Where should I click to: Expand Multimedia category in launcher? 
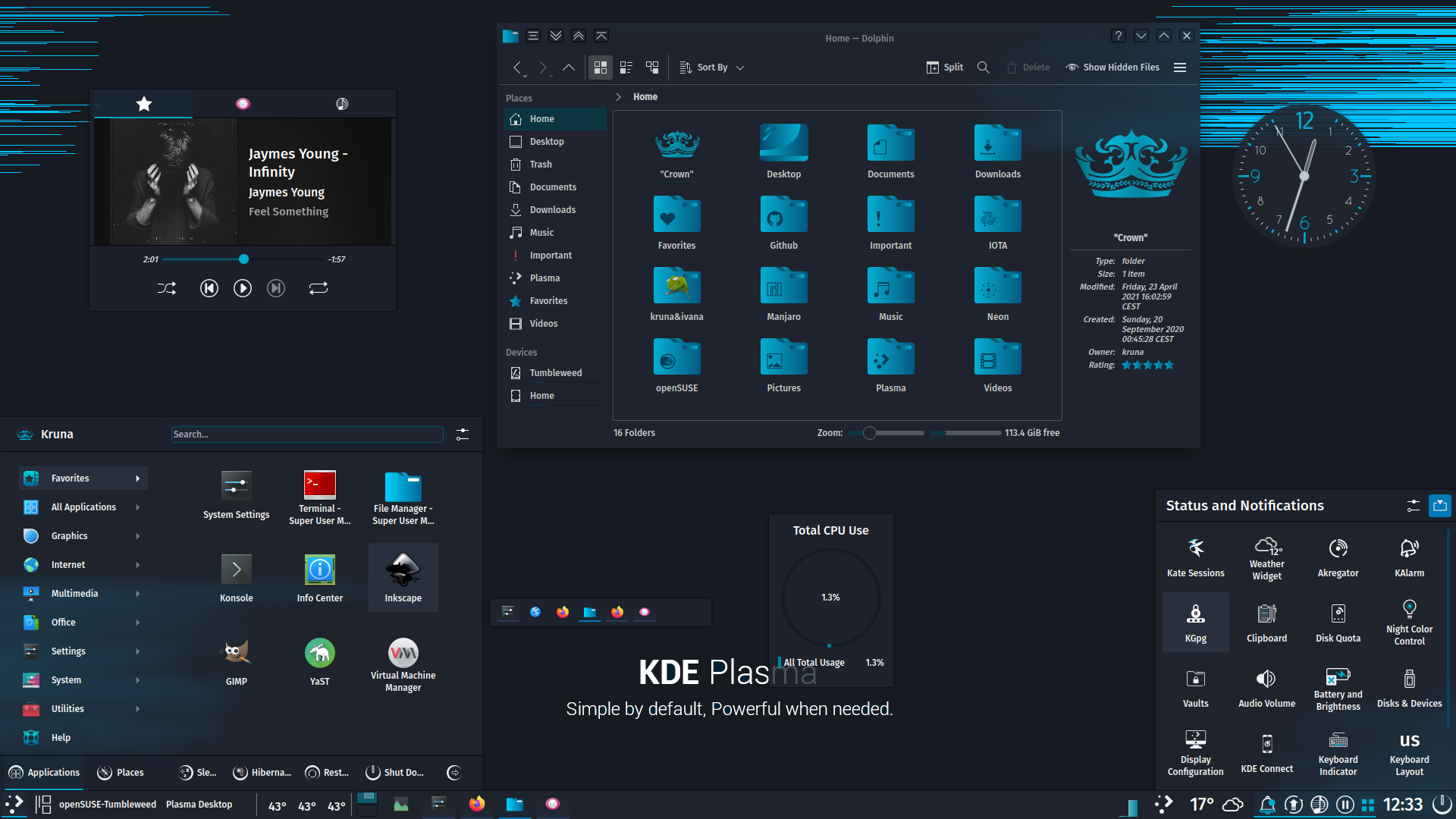click(83, 594)
